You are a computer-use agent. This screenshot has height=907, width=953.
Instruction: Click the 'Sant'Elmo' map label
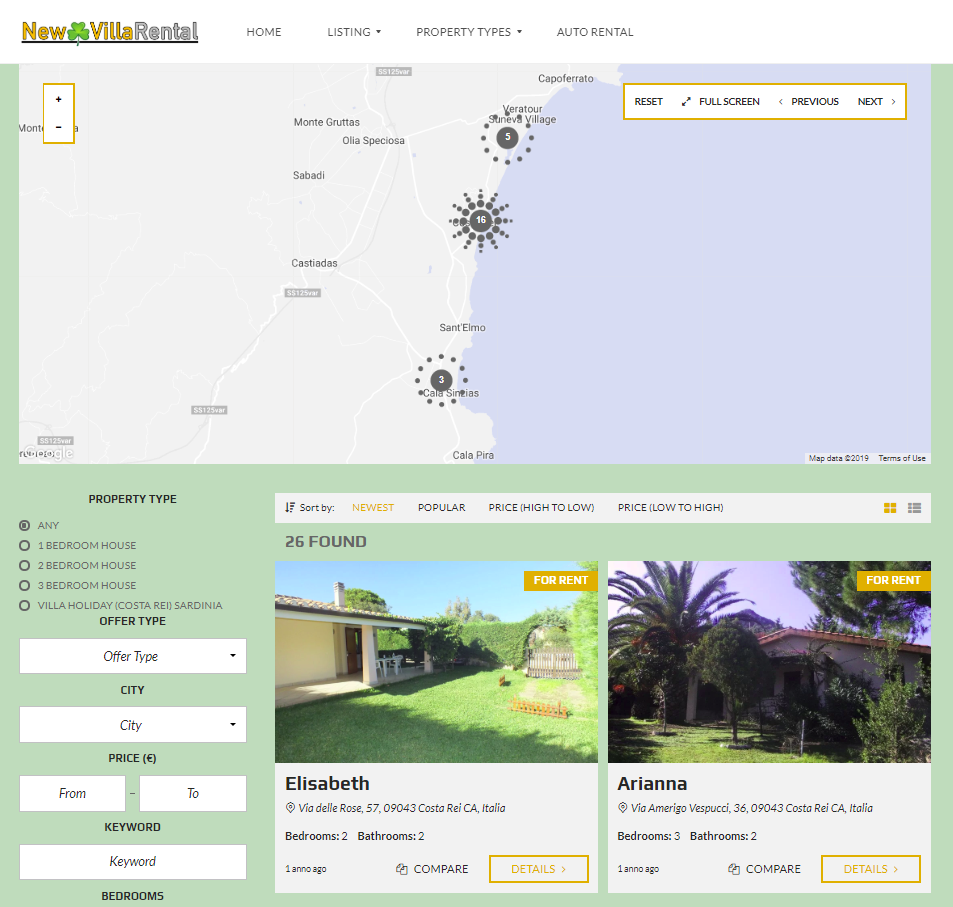(x=463, y=328)
